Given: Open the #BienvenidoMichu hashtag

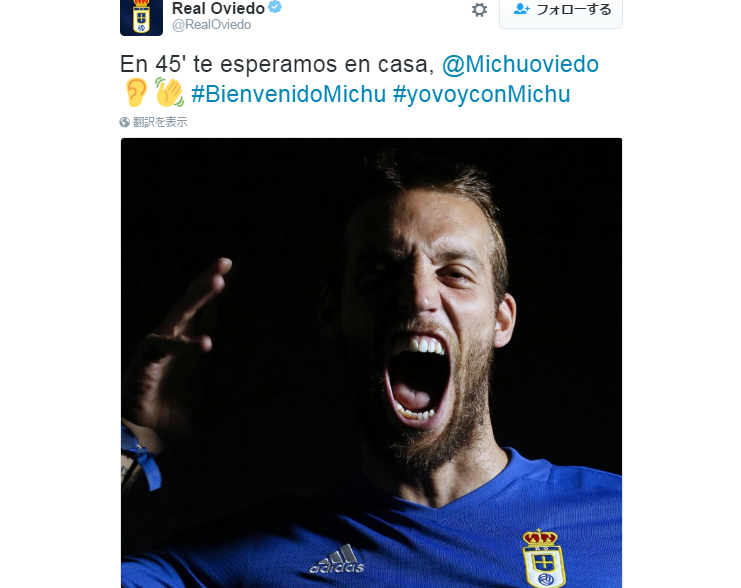Looking at the screenshot, I should click(289, 94).
